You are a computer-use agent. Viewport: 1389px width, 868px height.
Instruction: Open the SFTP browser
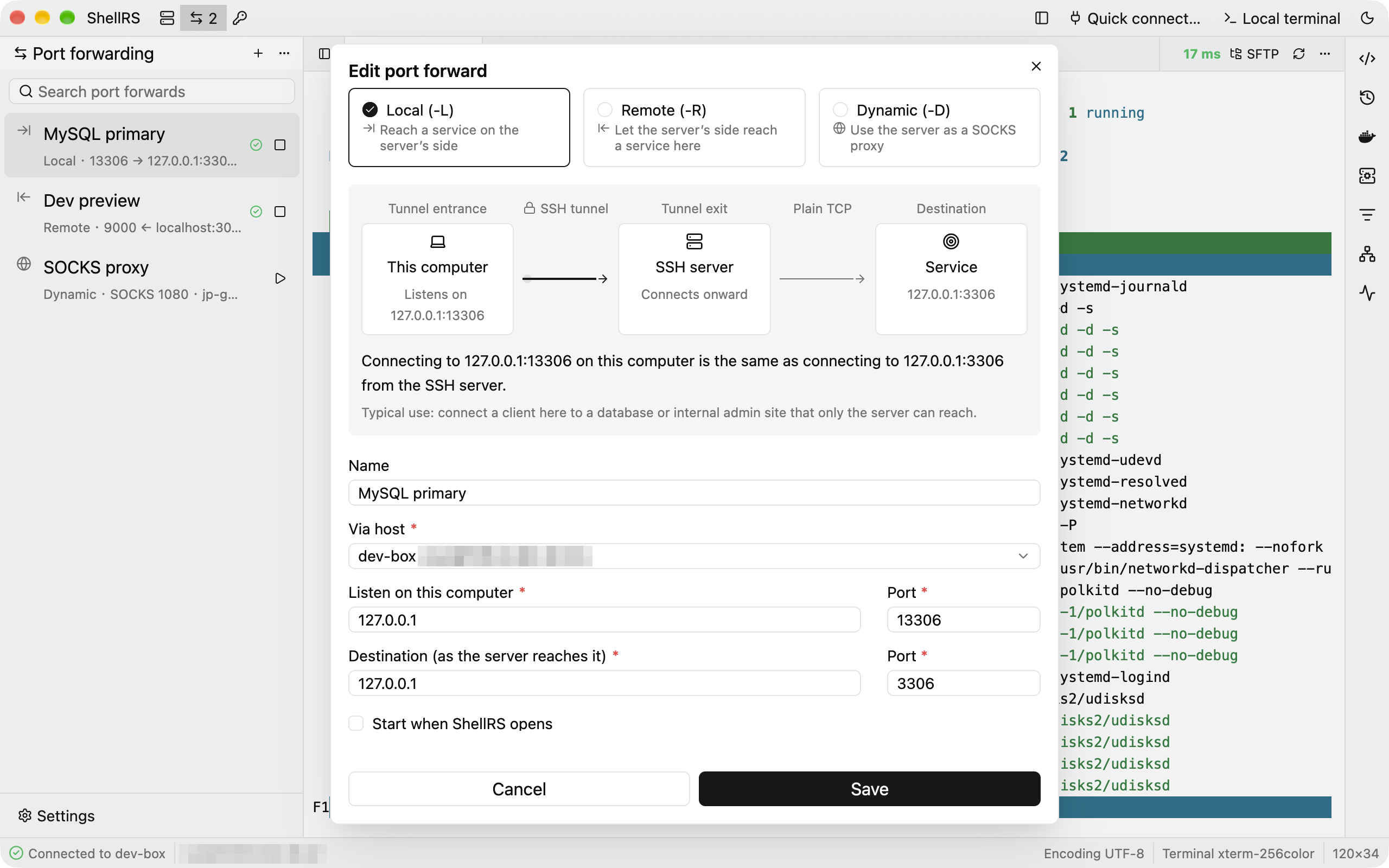coord(1254,54)
